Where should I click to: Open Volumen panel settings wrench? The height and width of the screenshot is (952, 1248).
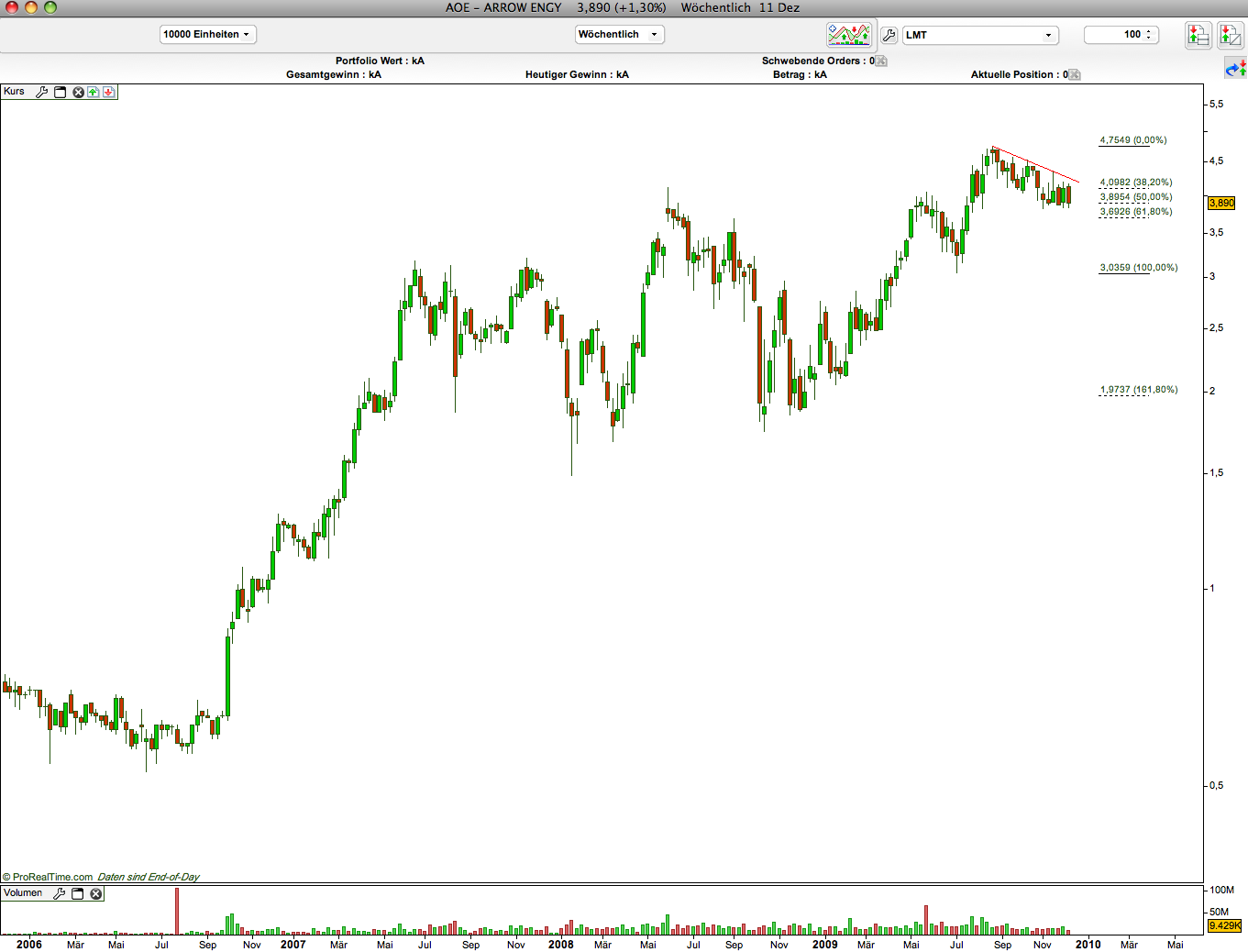pyautogui.click(x=60, y=893)
